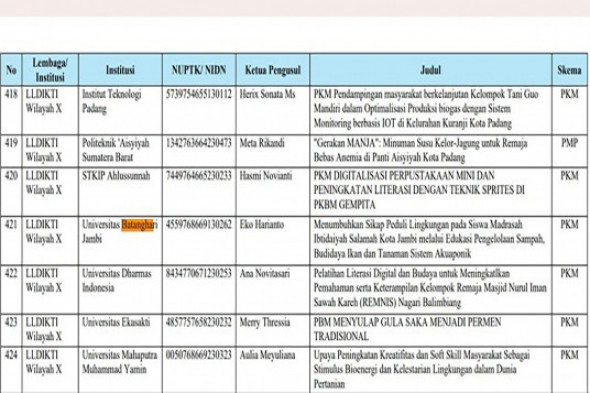
Task: Select row number 422
Action: (11, 274)
